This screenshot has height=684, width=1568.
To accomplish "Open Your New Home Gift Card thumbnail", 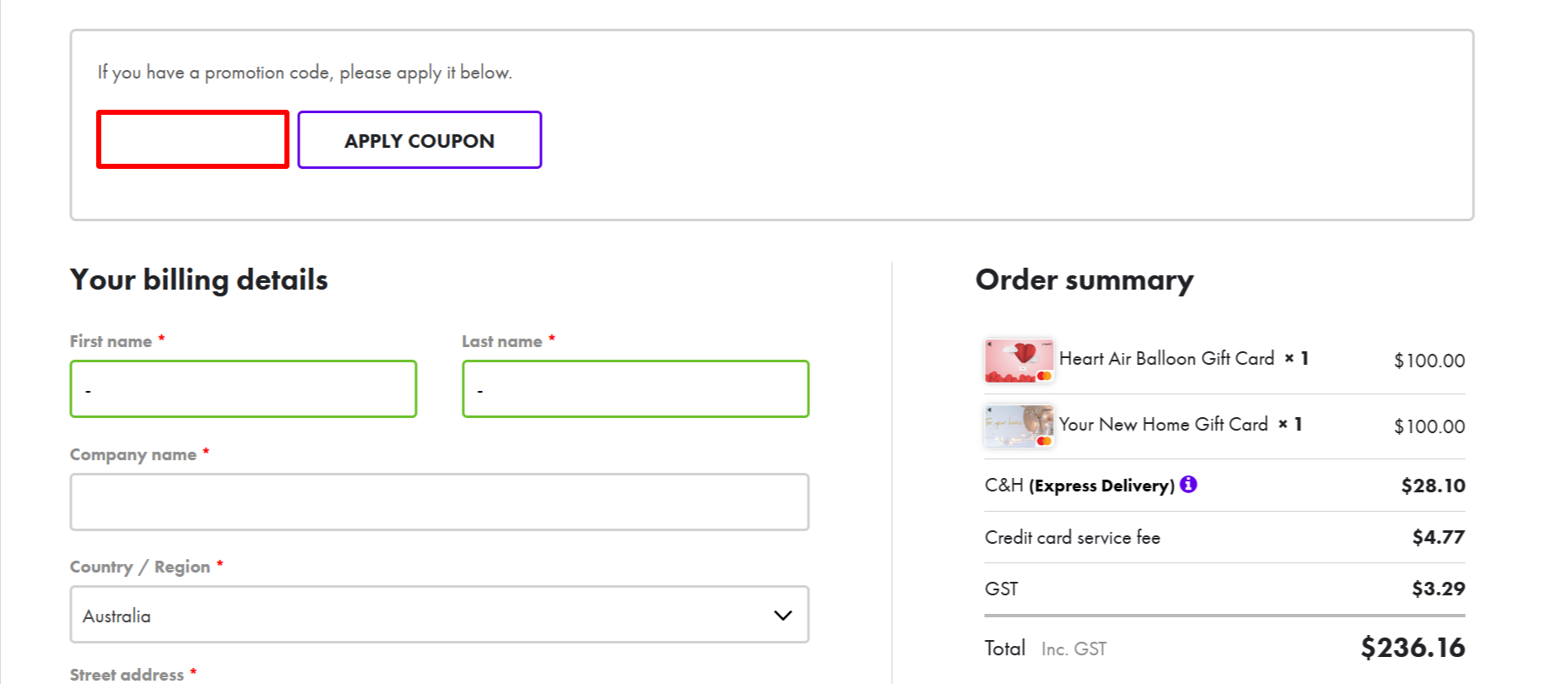I will (x=1019, y=426).
